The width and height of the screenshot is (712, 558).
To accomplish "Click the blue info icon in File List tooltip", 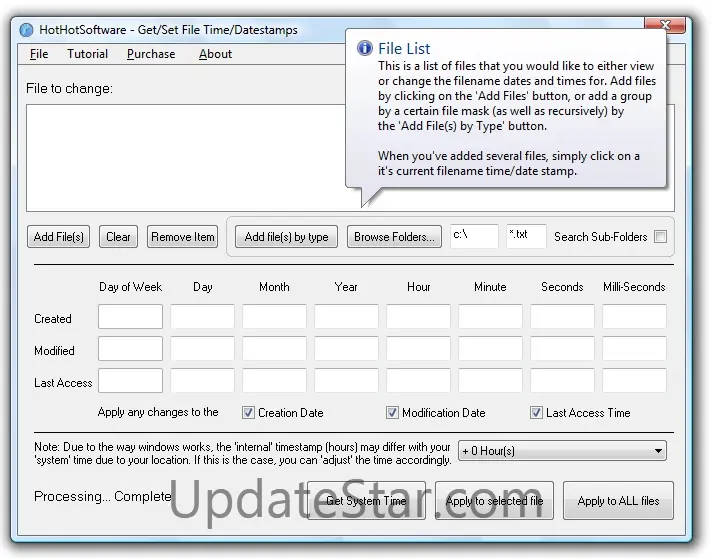I will pyautogui.click(x=365, y=48).
